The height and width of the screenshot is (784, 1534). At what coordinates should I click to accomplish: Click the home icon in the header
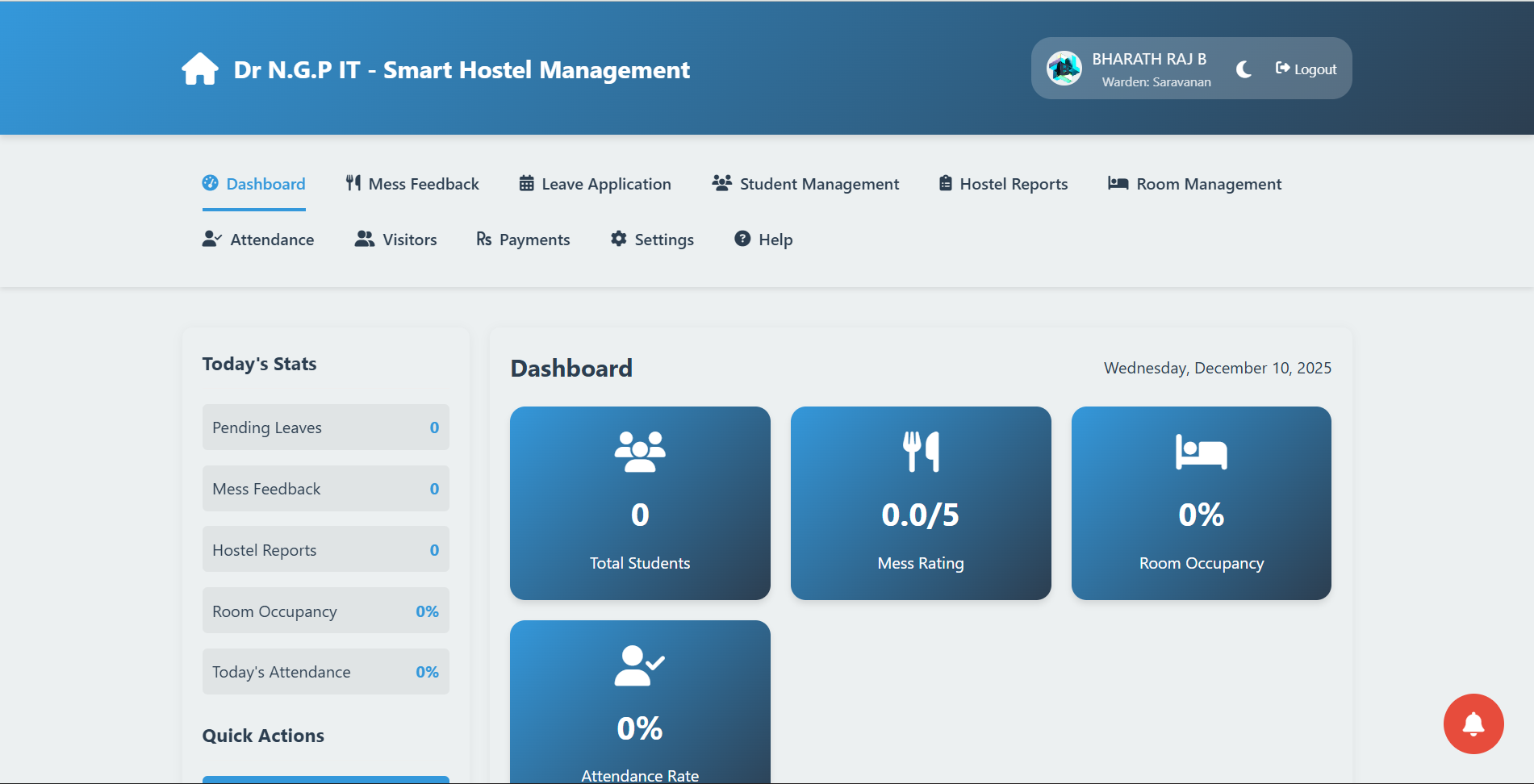coord(199,69)
